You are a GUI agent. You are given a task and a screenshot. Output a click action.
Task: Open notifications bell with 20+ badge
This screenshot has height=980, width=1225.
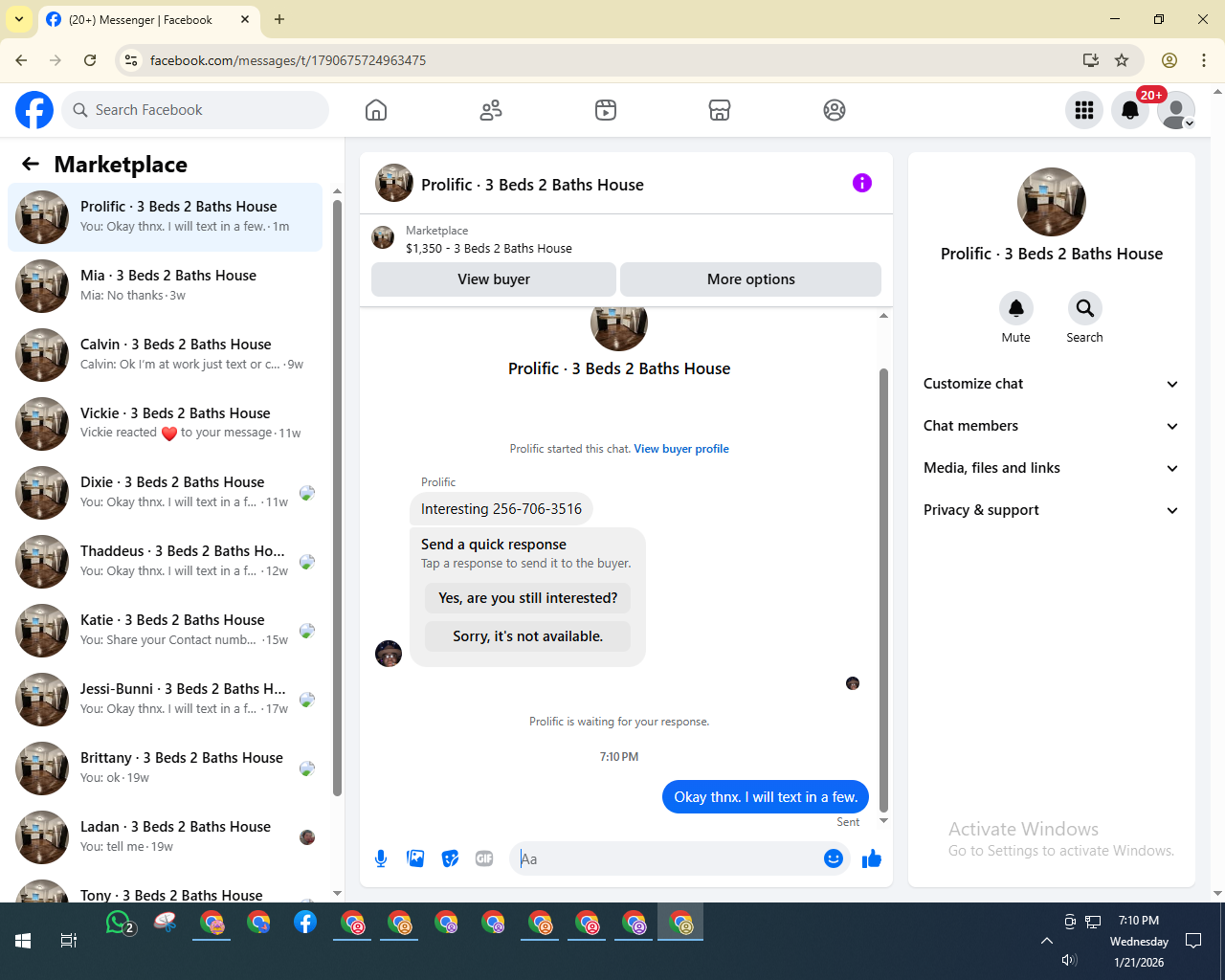click(x=1130, y=110)
